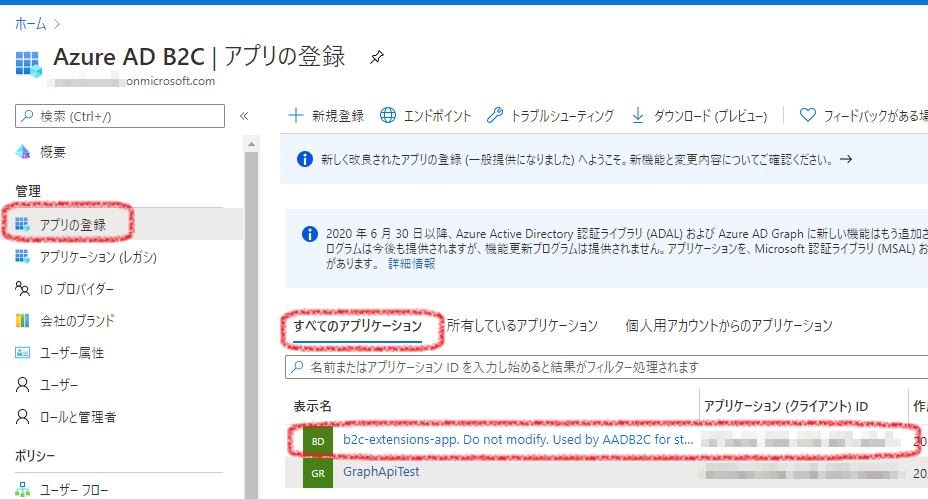Open アプリケーション (レガシ) menu item
The height and width of the screenshot is (499, 928).
click(x=98, y=257)
